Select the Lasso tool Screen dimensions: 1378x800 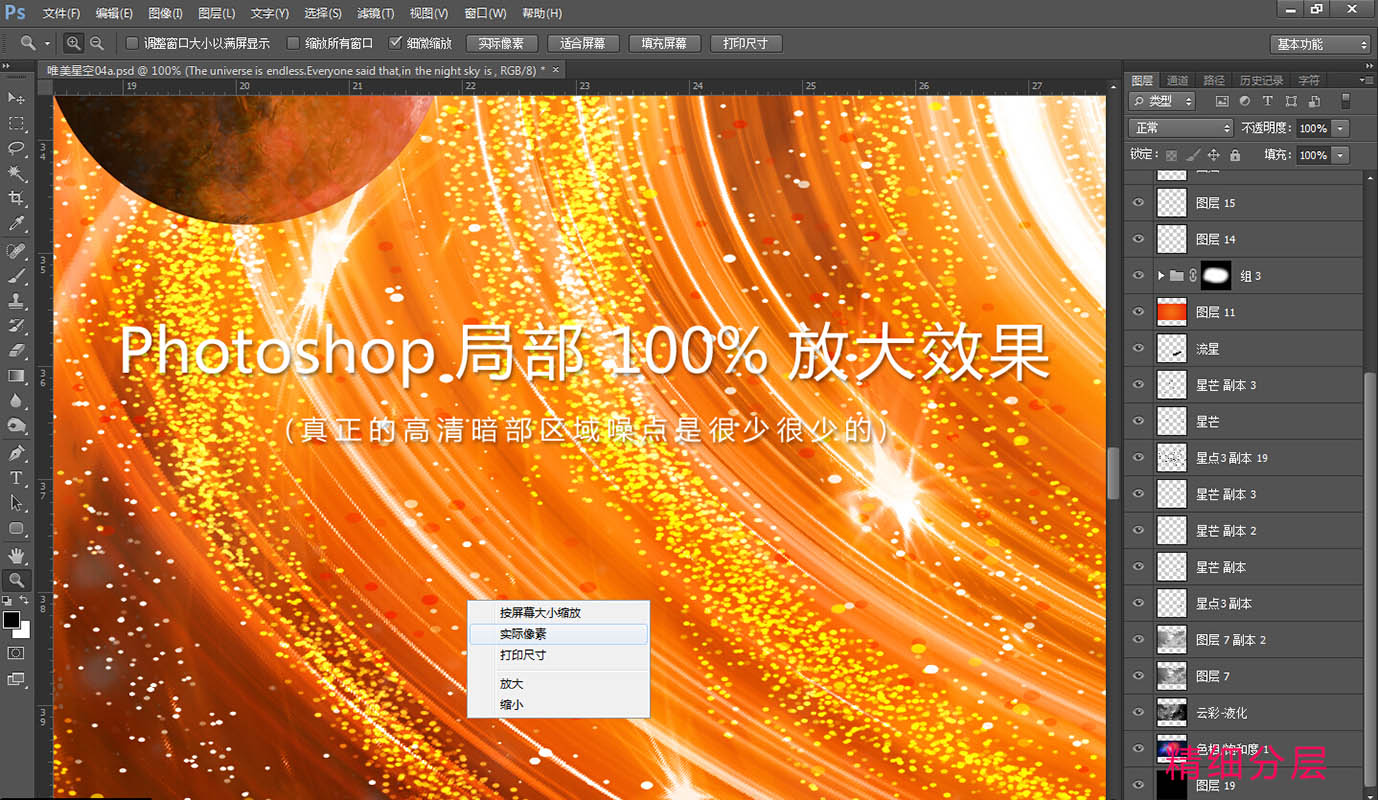coord(16,149)
